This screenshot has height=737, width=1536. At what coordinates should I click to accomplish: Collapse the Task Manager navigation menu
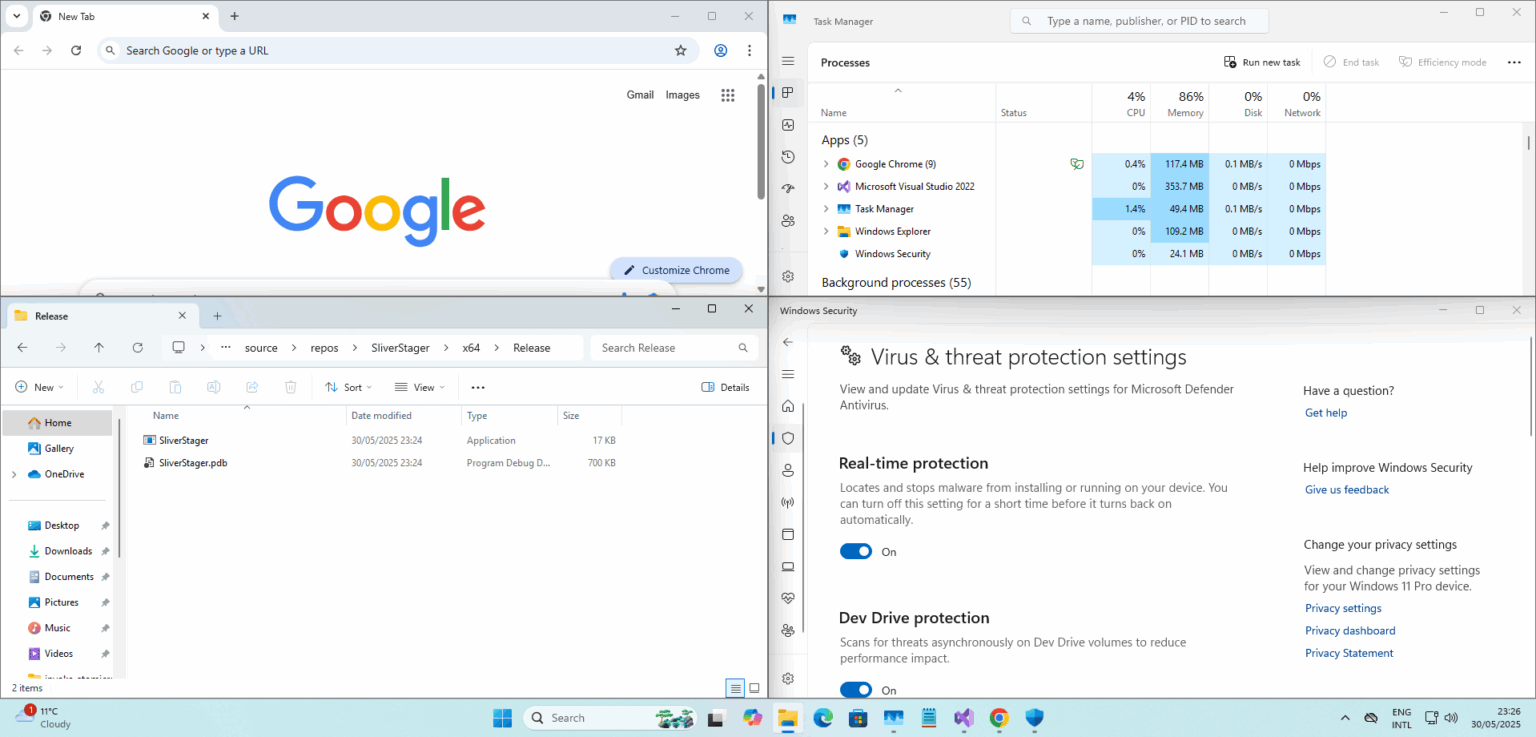pyautogui.click(x=788, y=62)
